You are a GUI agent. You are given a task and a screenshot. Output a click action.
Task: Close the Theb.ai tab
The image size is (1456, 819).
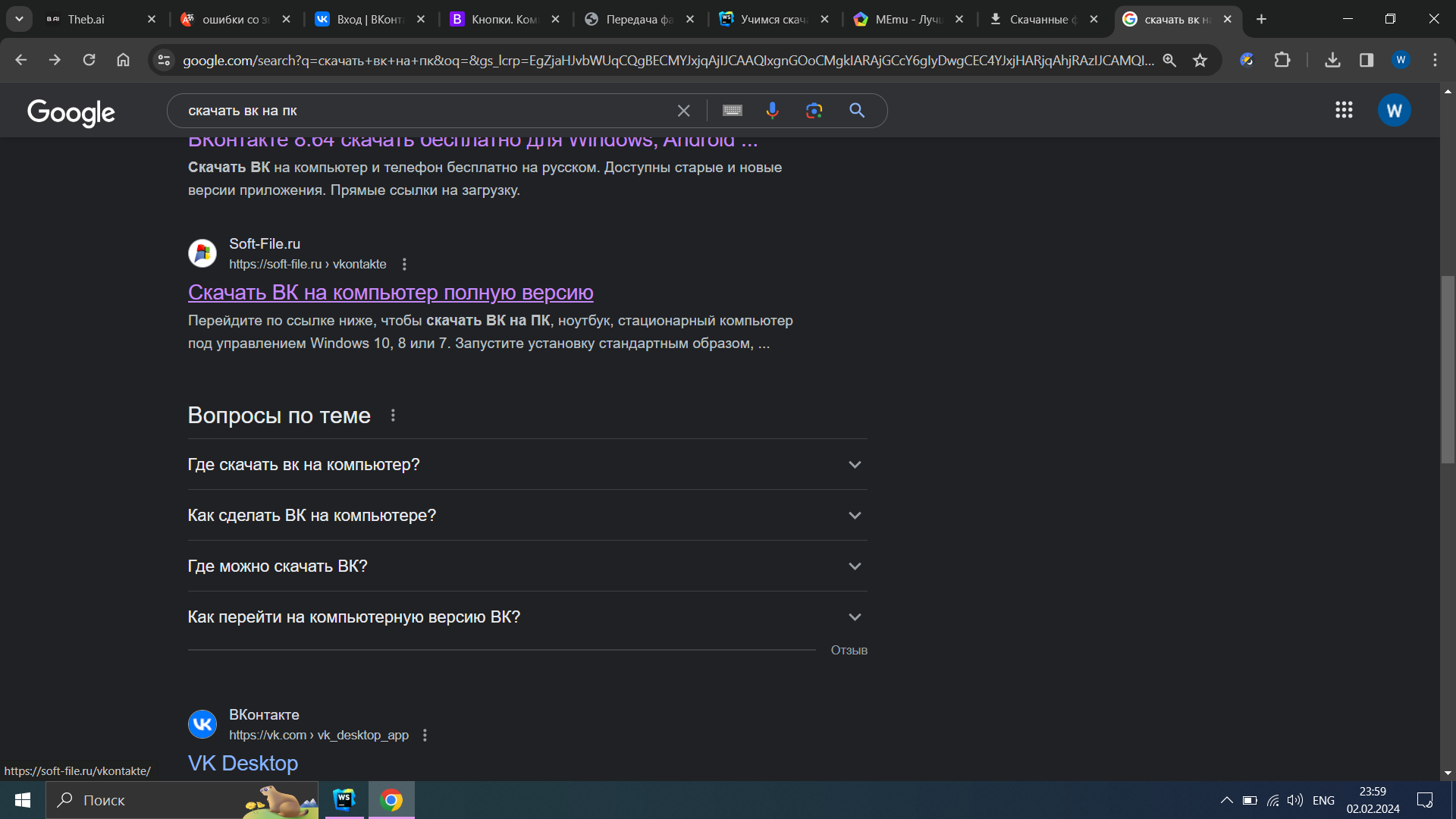click(x=152, y=19)
